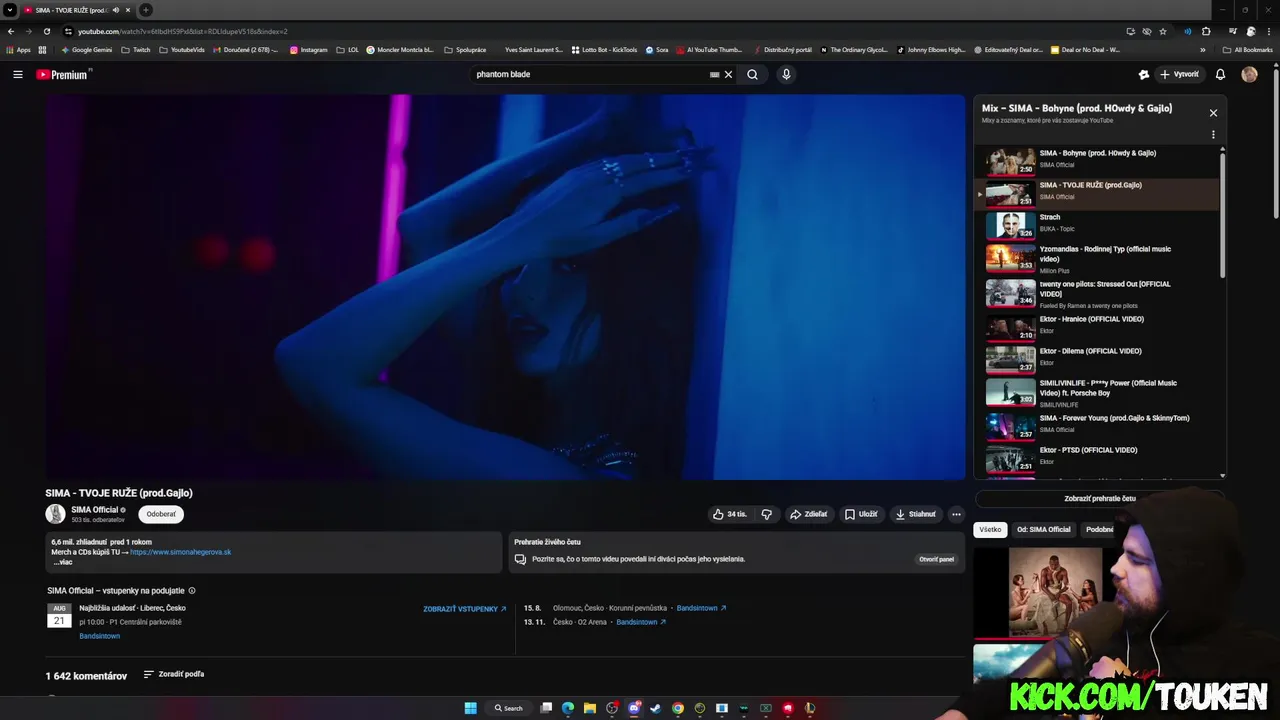Reload the page
Image resolution: width=1280 pixels, height=720 pixels.
46,31
